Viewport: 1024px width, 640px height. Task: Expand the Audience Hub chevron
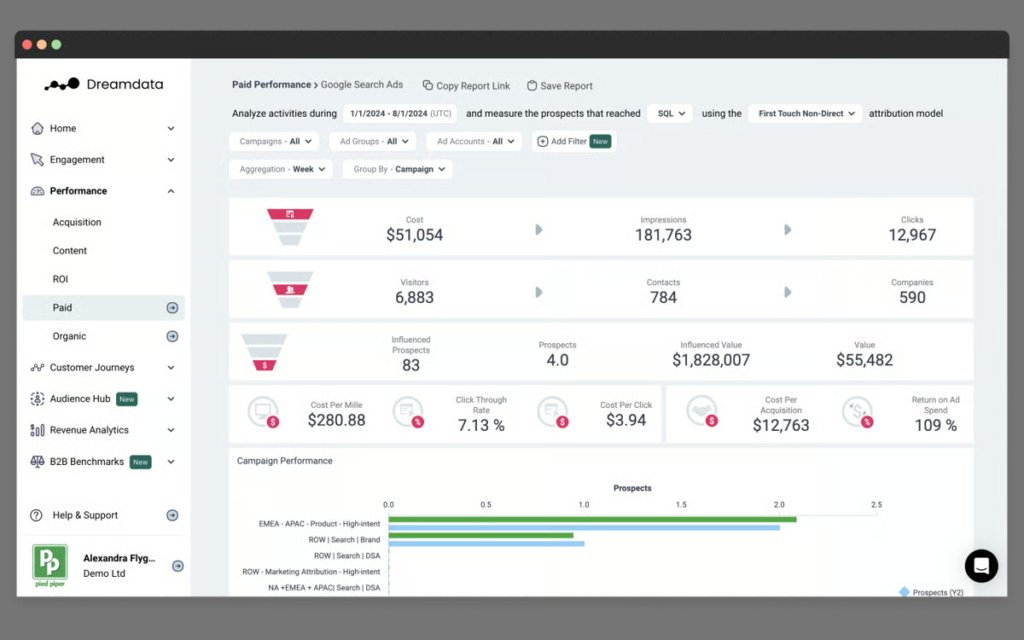point(171,399)
